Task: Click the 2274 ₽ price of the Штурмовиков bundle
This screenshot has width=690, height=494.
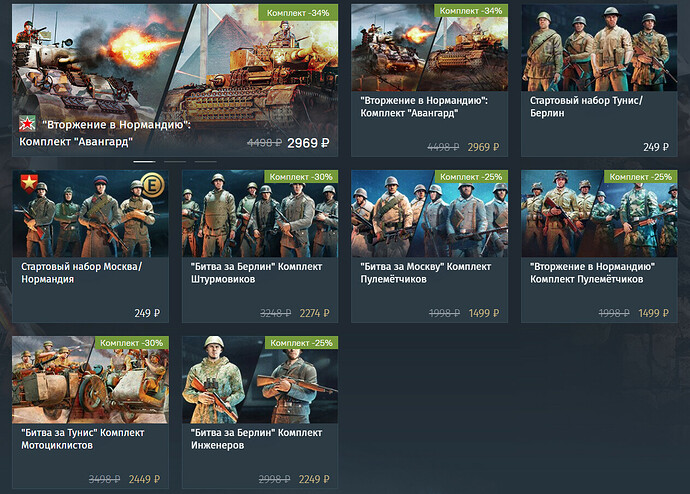Action: [x=314, y=313]
